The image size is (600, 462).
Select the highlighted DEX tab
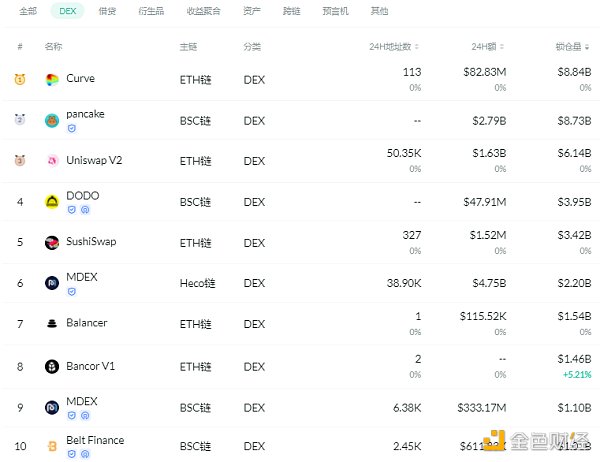coord(68,11)
